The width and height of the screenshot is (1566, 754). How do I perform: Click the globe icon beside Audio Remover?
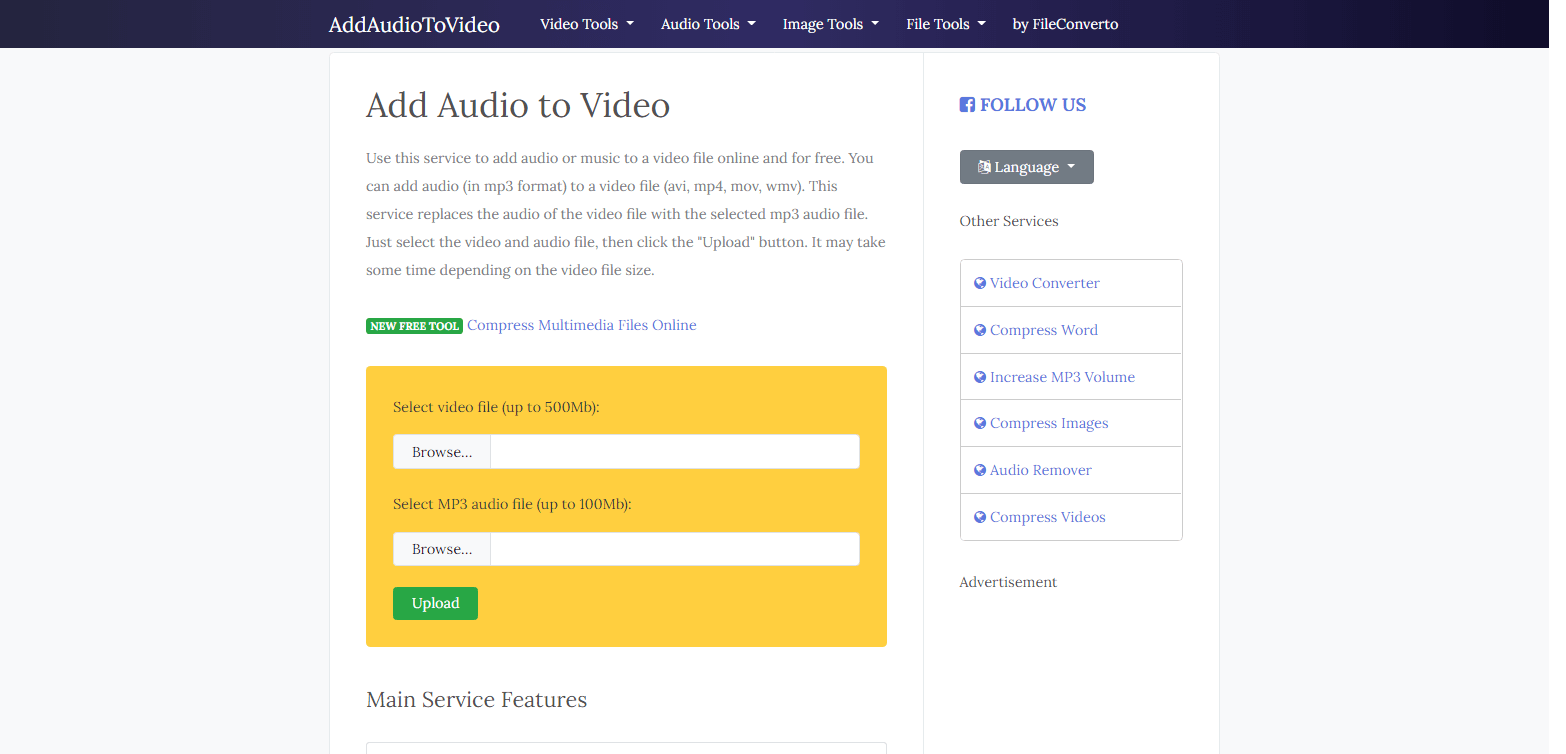pyautogui.click(x=980, y=470)
